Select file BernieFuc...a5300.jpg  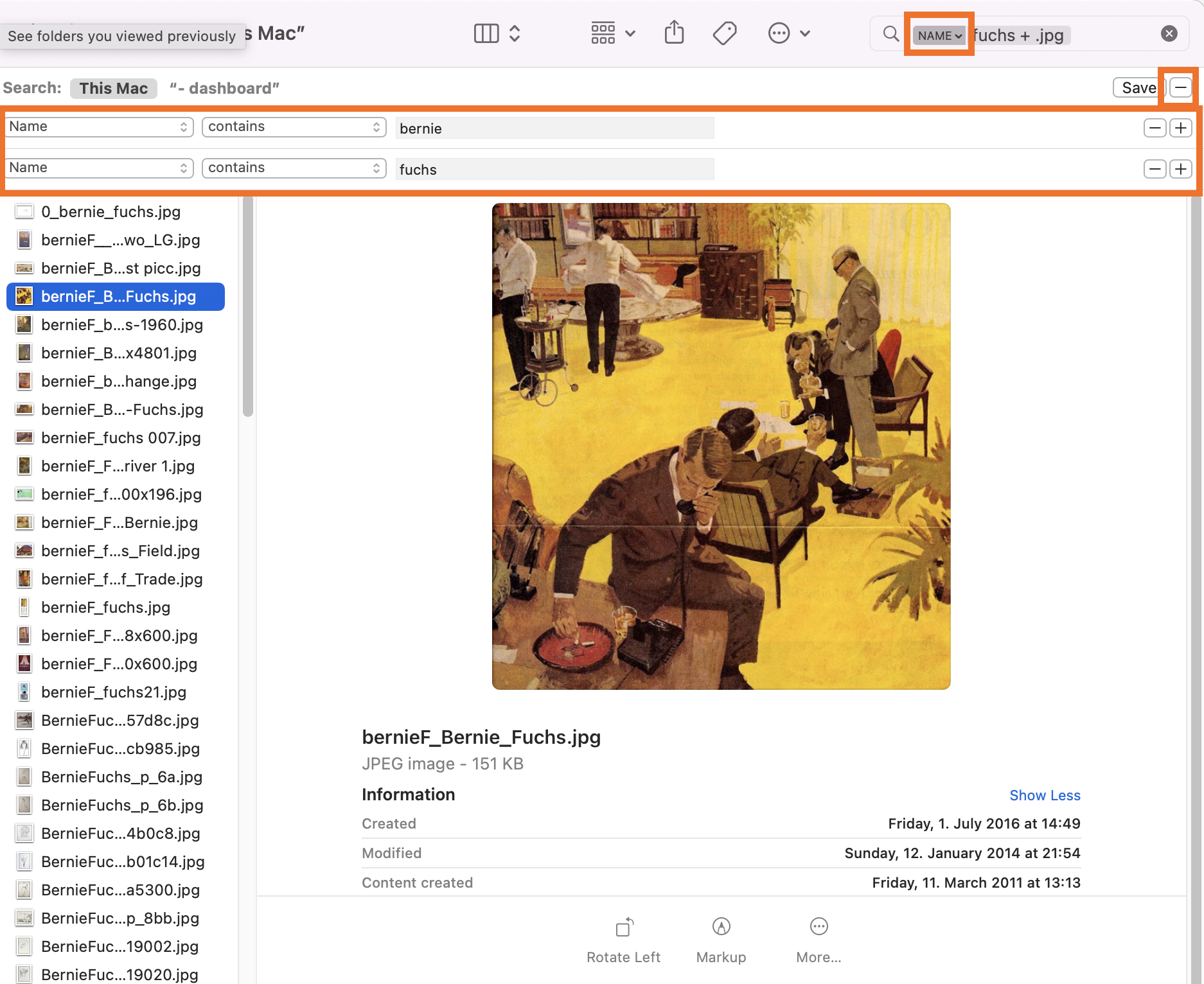click(x=116, y=890)
